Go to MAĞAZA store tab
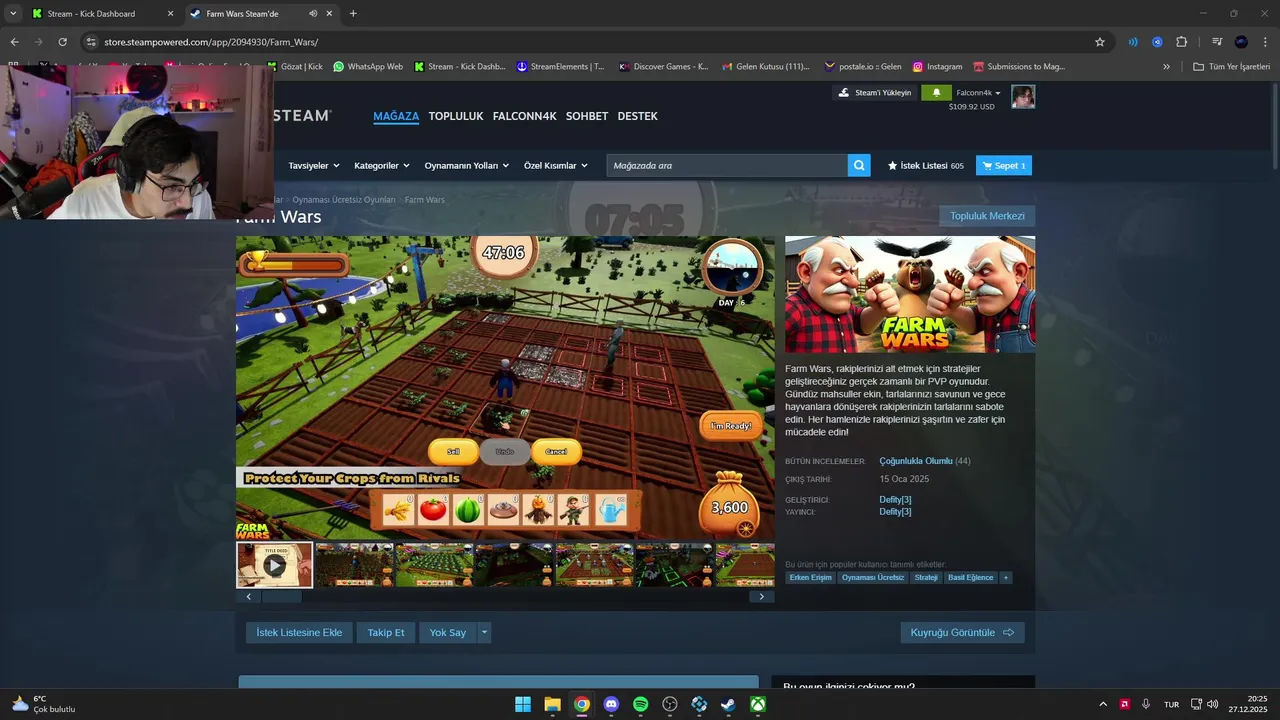This screenshot has height=720, width=1280. pos(396,116)
